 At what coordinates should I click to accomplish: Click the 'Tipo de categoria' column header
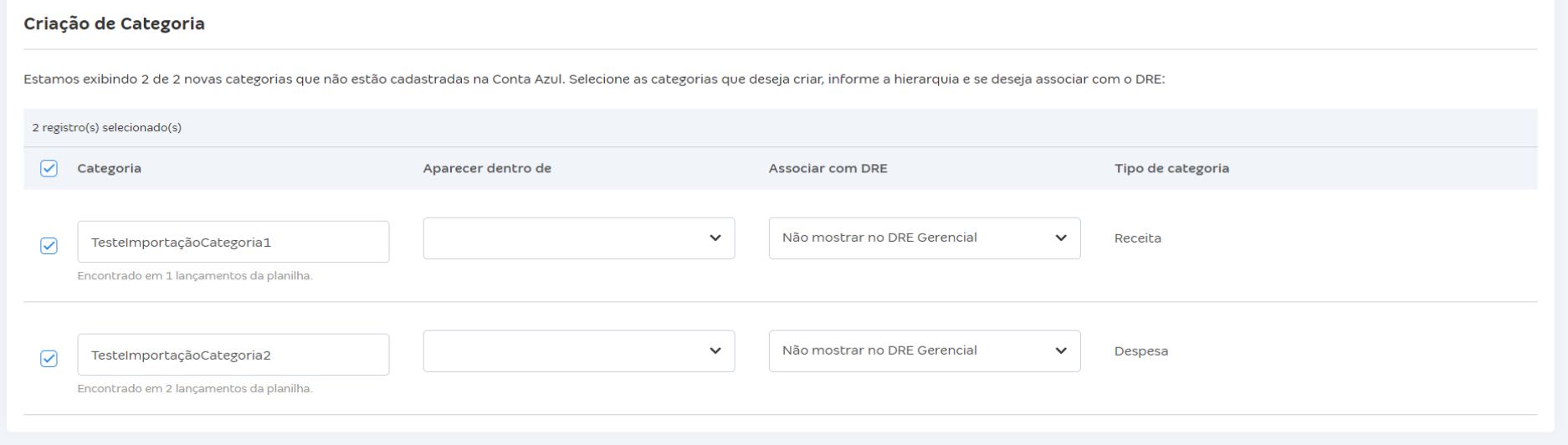(1171, 168)
